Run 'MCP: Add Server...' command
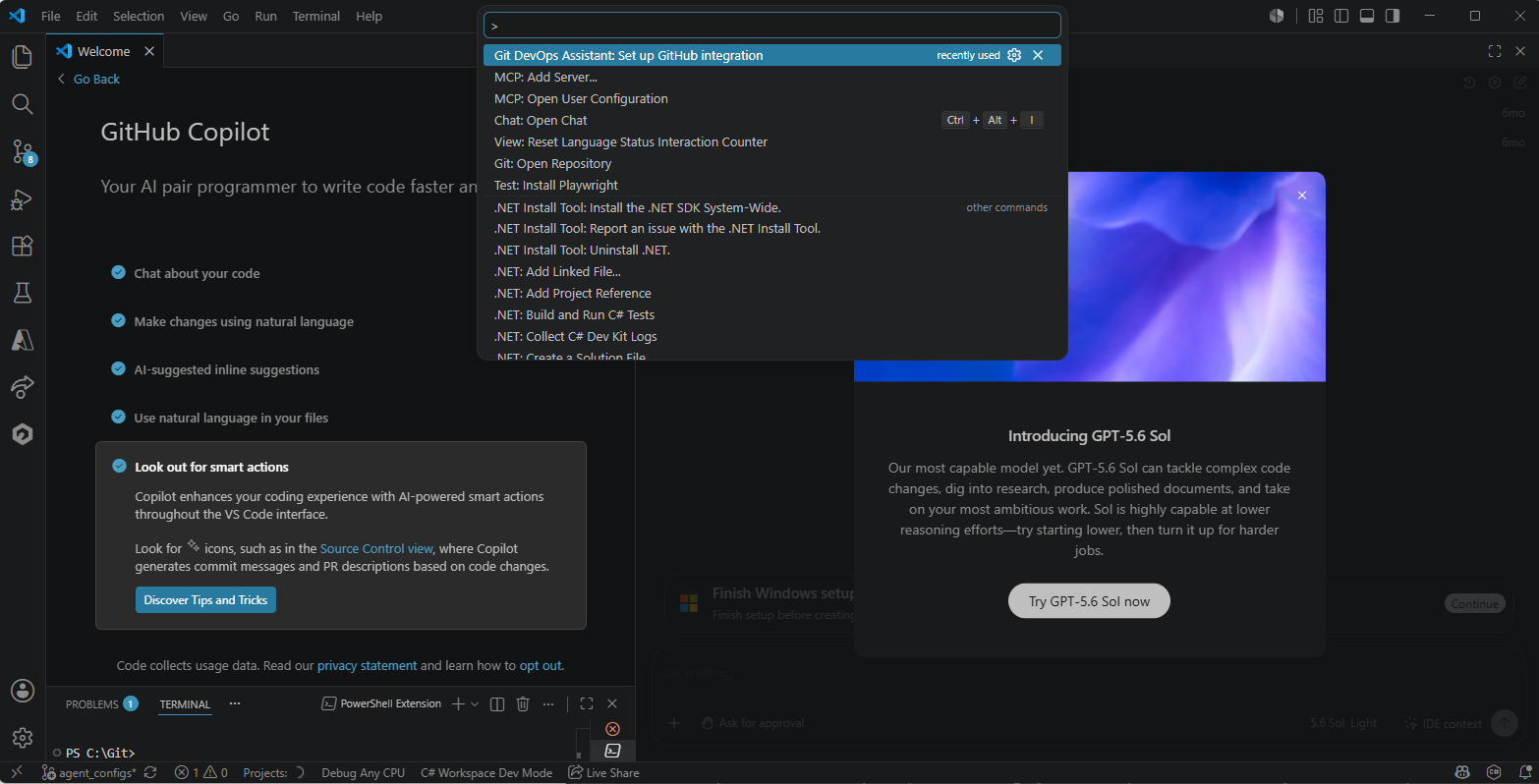This screenshot has width=1539, height=784. (772, 77)
